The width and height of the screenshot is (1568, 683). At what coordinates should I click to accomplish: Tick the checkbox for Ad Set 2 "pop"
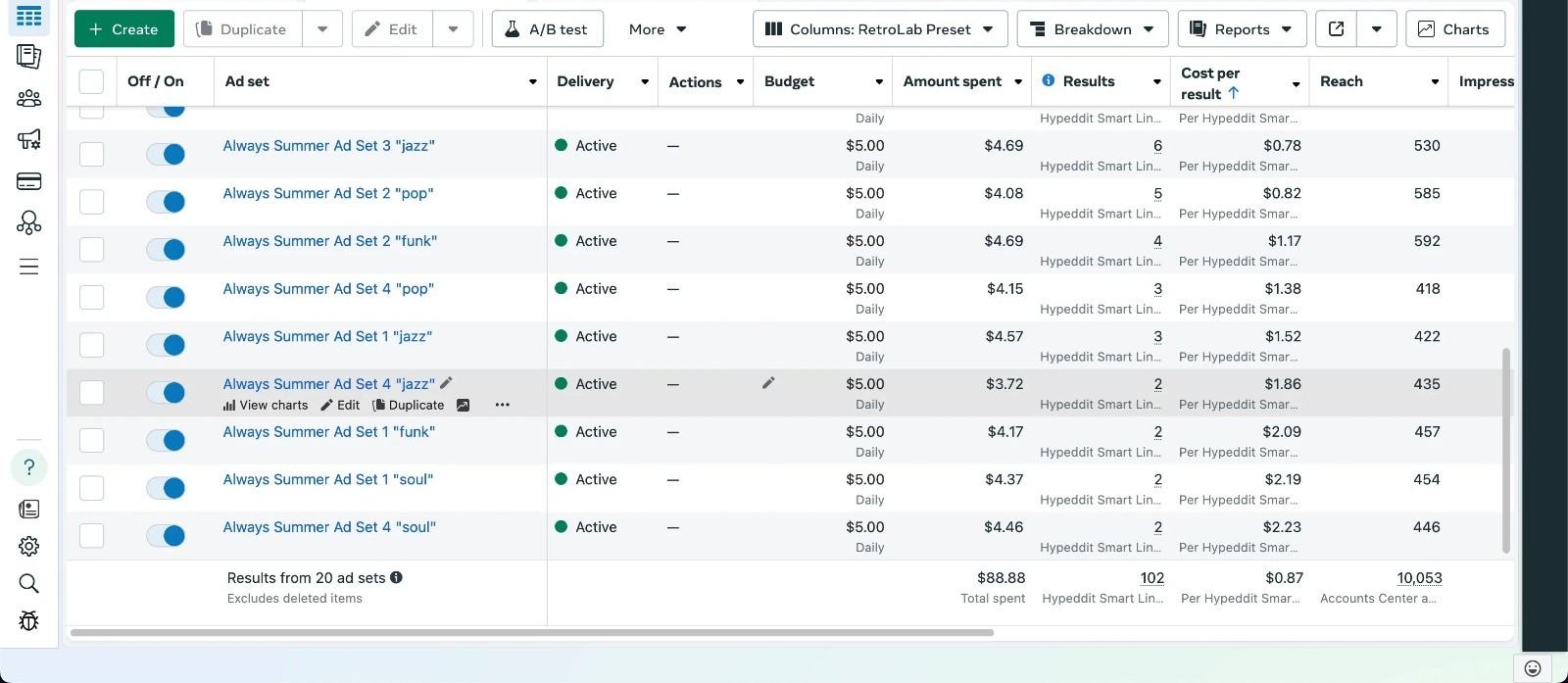[x=91, y=202]
